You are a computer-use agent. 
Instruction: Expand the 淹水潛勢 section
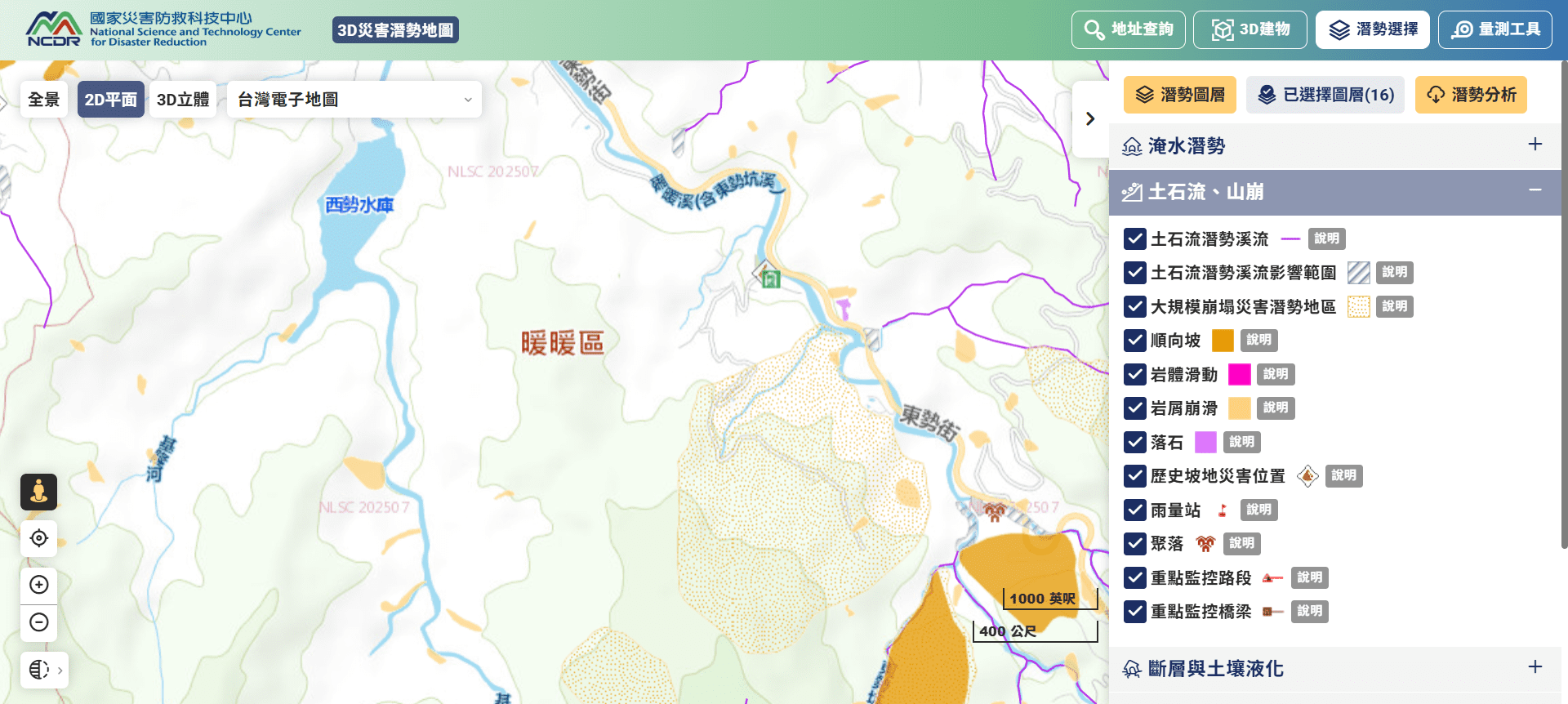click(x=1535, y=145)
